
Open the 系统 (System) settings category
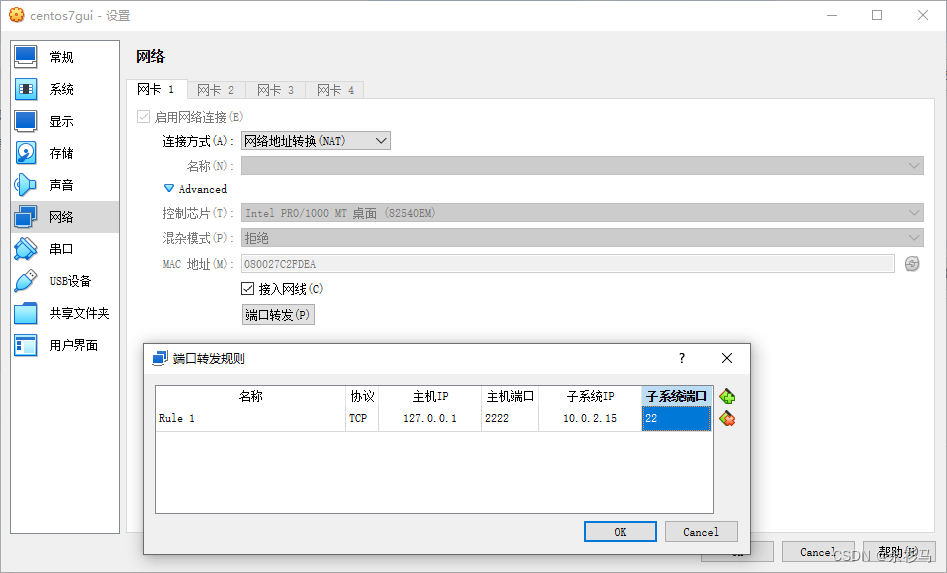(61, 89)
